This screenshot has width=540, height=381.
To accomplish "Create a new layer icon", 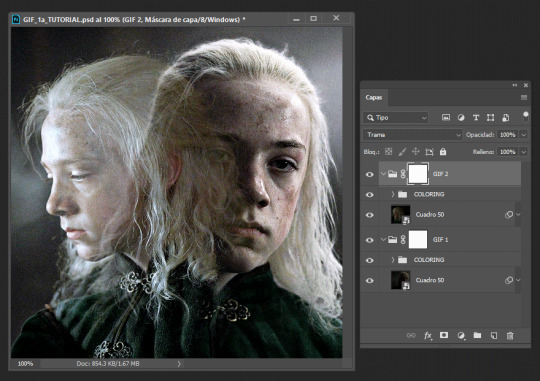I will pyautogui.click(x=494, y=335).
